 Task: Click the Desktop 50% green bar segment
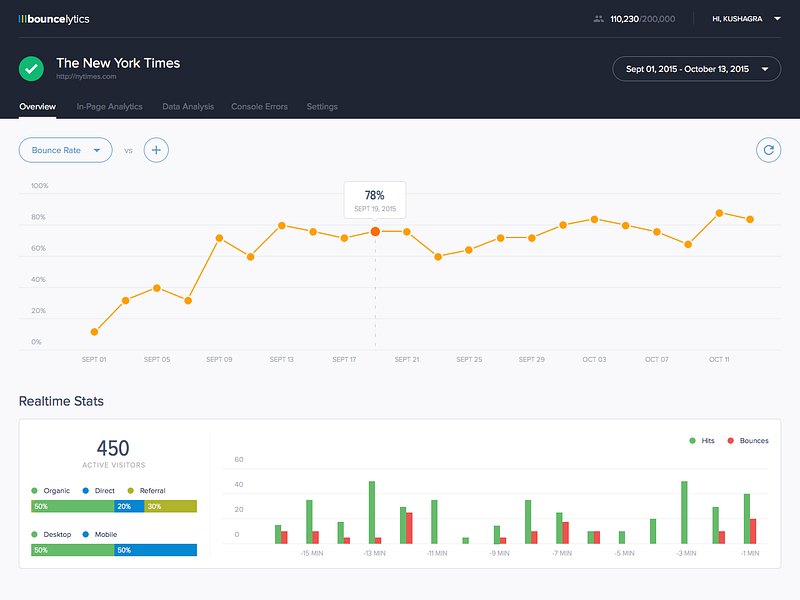coord(72,550)
